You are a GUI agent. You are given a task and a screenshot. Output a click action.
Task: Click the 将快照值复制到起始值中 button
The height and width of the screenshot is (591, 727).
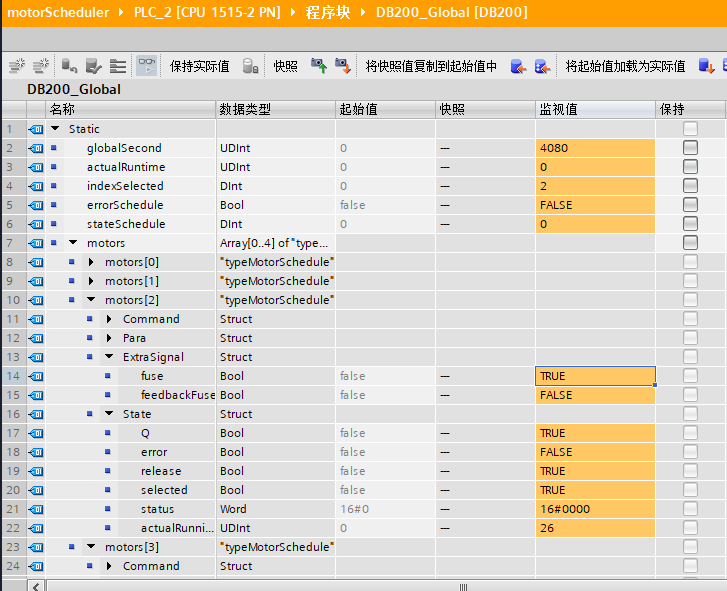tap(431, 66)
